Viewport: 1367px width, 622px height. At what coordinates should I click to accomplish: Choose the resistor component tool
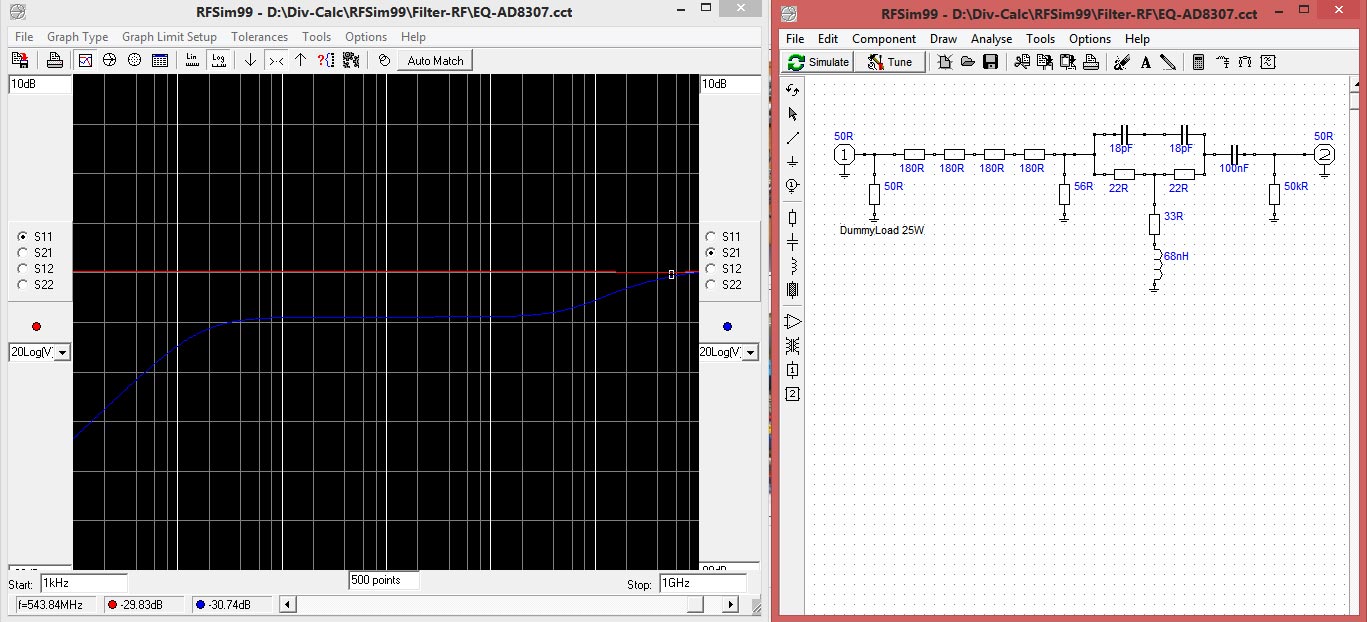pyautogui.click(x=793, y=217)
